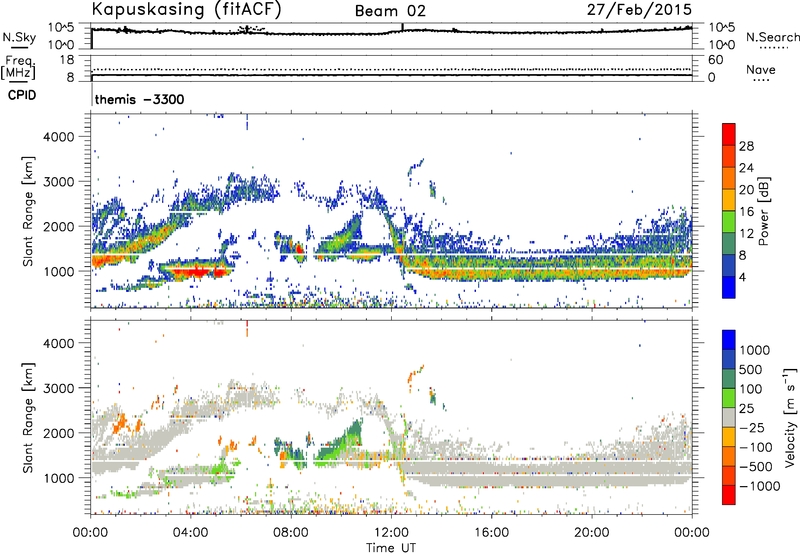Click the 'N.Search' legend label
Viewport: 800px width, 554px height.
pyautogui.click(x=772, y=37)
